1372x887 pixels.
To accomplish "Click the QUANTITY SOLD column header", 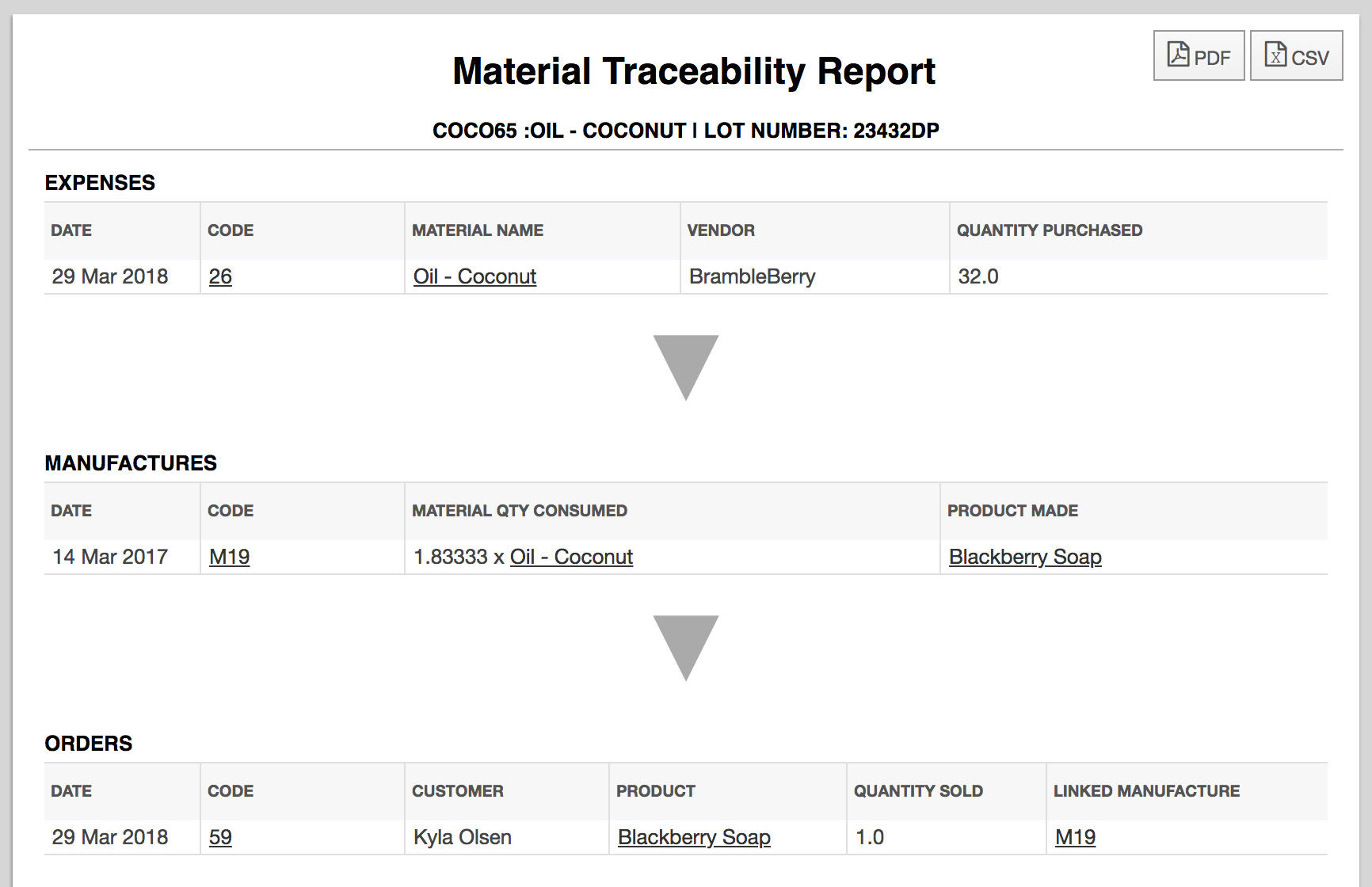I will [x=917, y=790].
